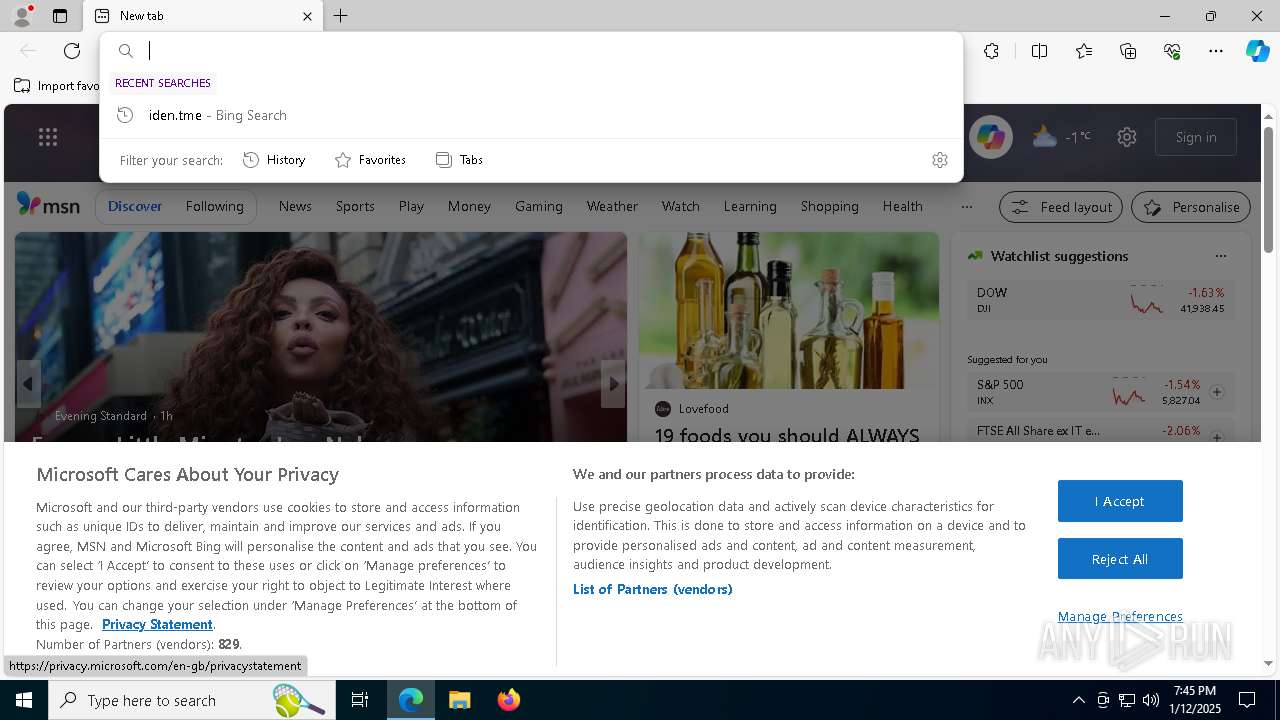Open Feed layout options

coord(1062,207)
